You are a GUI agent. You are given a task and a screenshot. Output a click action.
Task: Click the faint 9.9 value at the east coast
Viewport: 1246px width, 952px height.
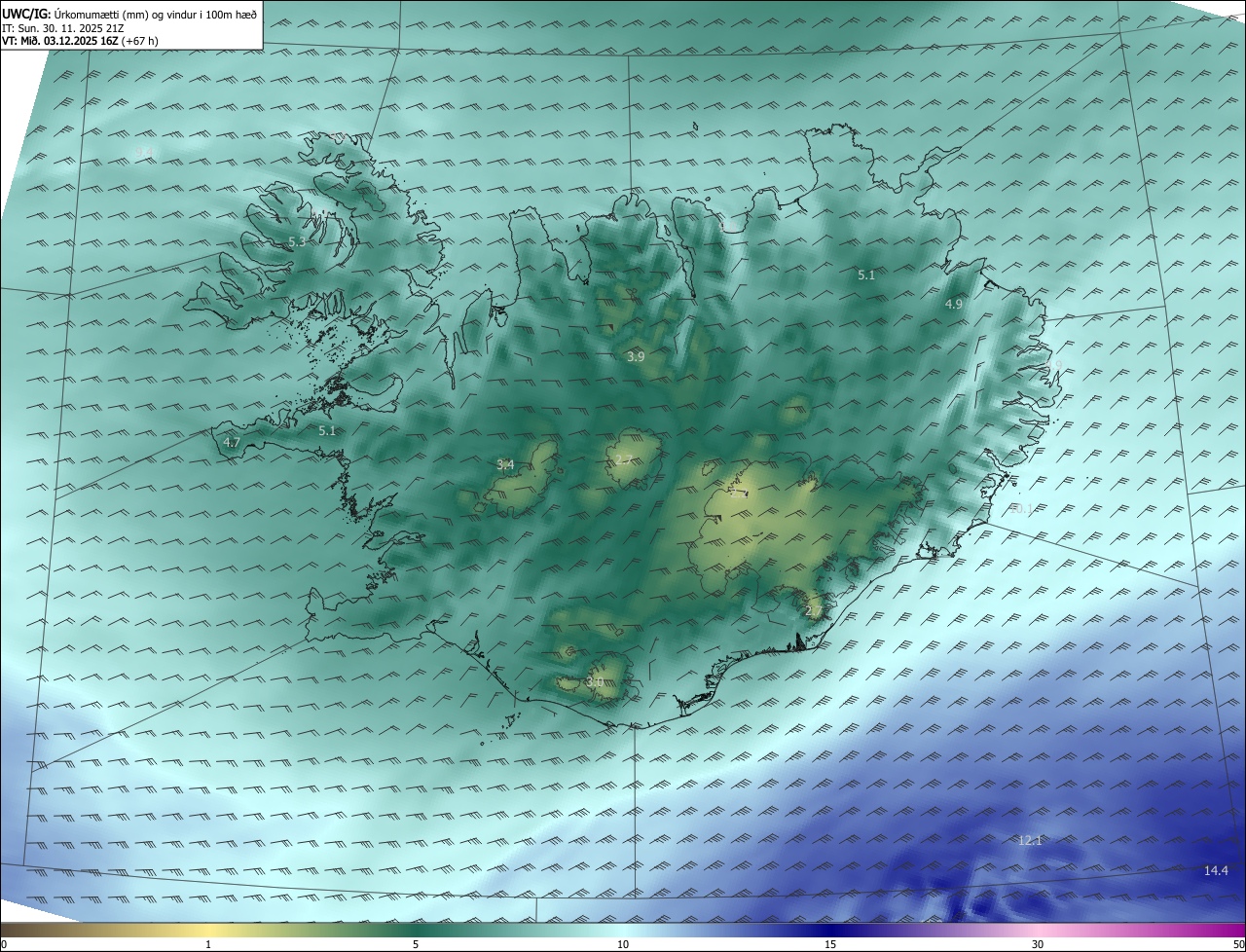click(1053, 364)
